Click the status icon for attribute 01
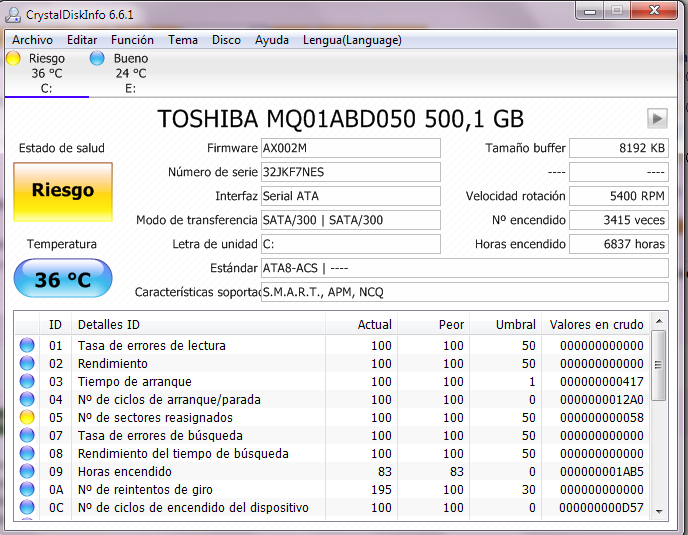This screenshot has width=688, height=535. coord(27,345)
